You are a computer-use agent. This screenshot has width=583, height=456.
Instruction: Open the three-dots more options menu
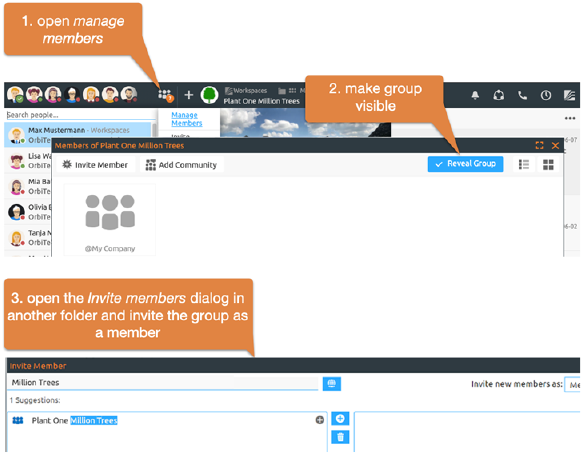[570, 118]
